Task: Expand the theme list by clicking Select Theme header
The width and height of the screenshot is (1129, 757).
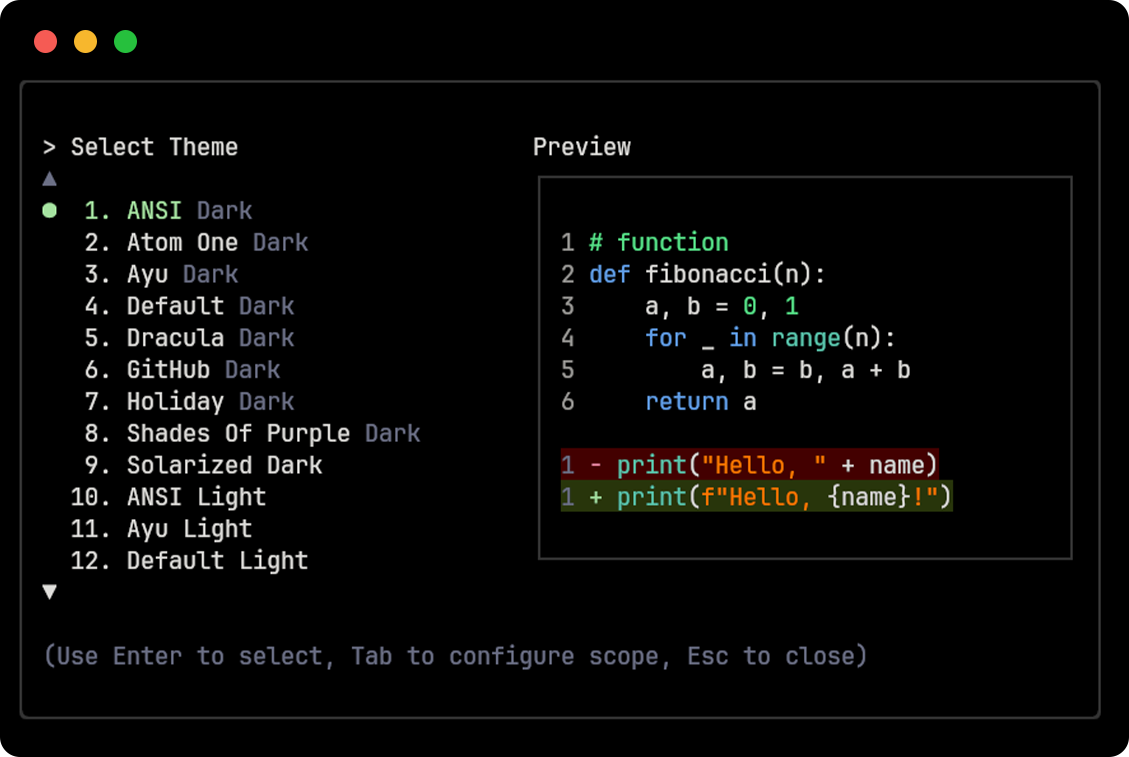Action: point(153,147)
